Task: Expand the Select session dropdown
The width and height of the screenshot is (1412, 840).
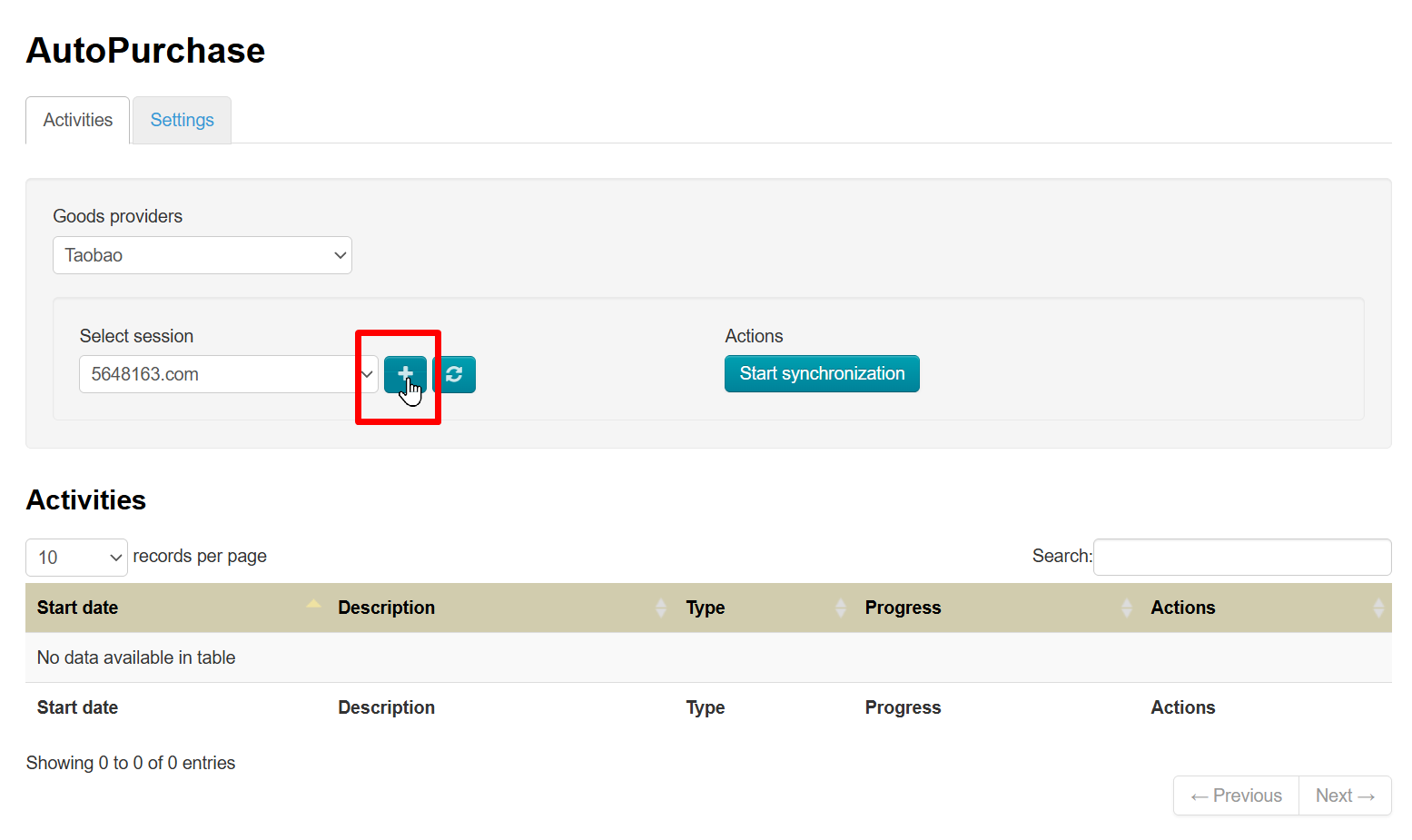Action: (x=227, y=374)
